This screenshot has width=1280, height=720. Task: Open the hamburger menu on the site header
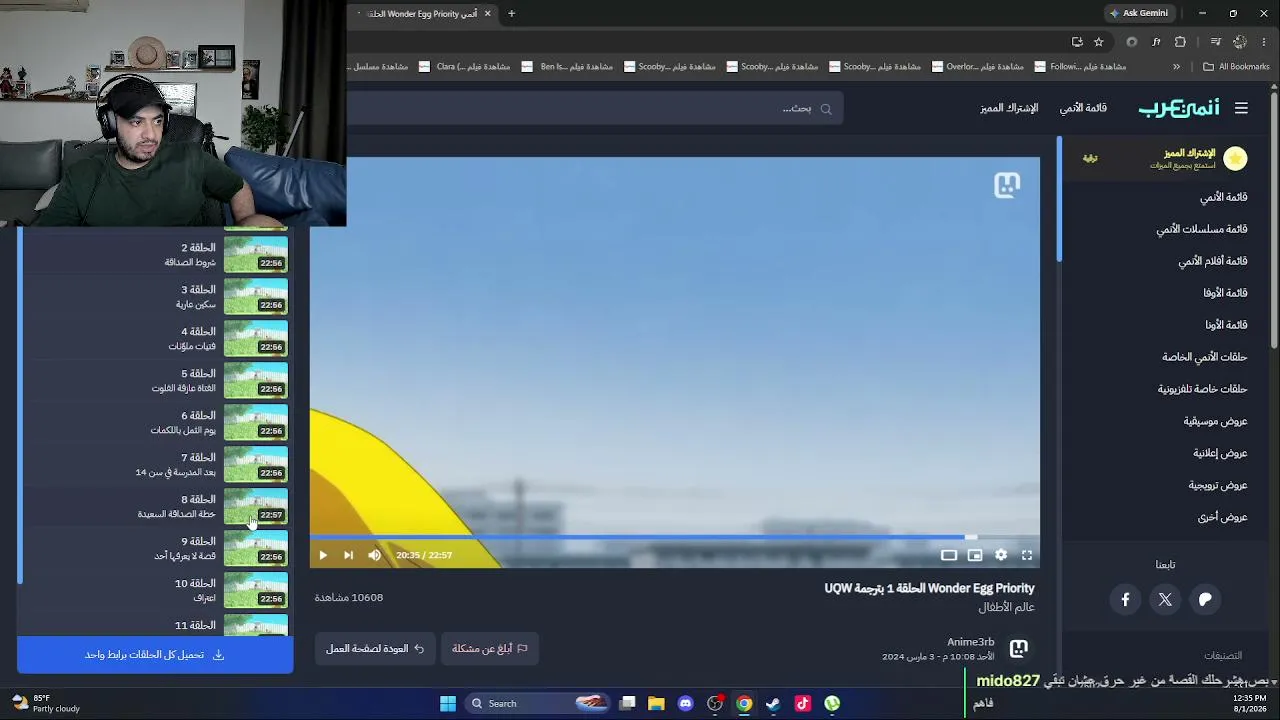click(1241, 108)
